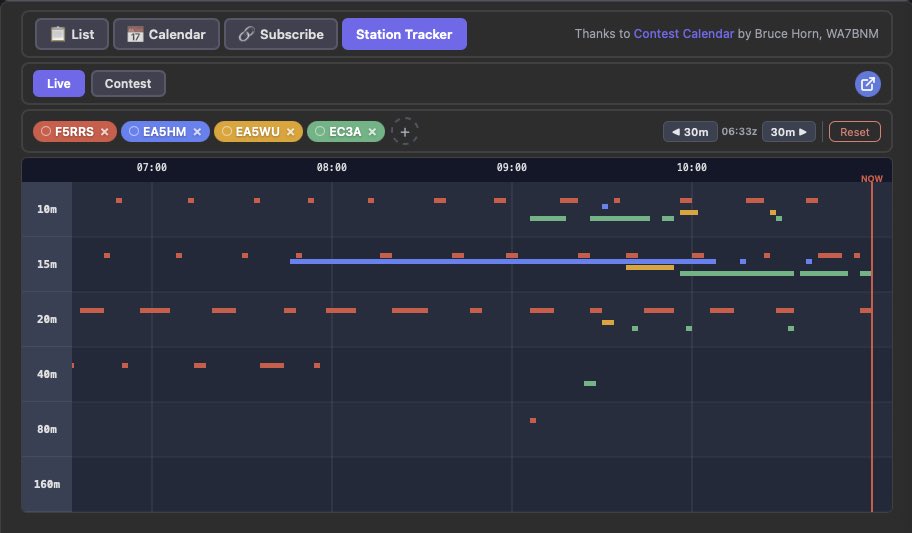Click the small blue spot on 10m

(x=605, y=207)
